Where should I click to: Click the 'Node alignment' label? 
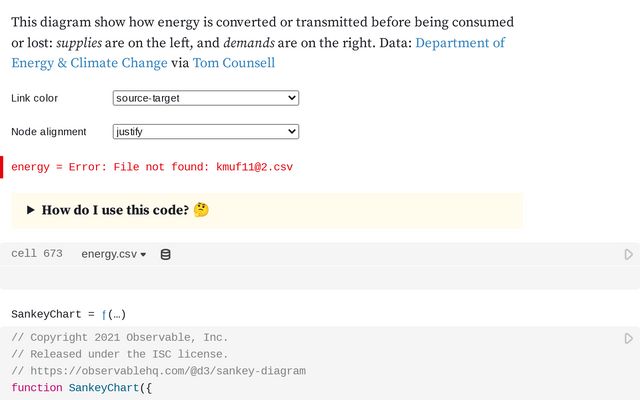tap(49, 131)
